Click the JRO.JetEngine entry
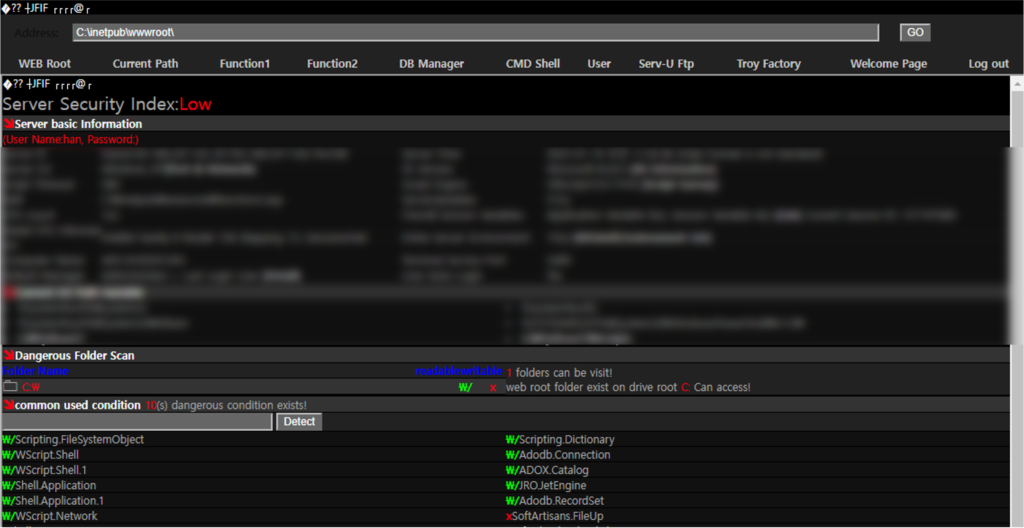The image size is (1024, 528). (552, 486)
